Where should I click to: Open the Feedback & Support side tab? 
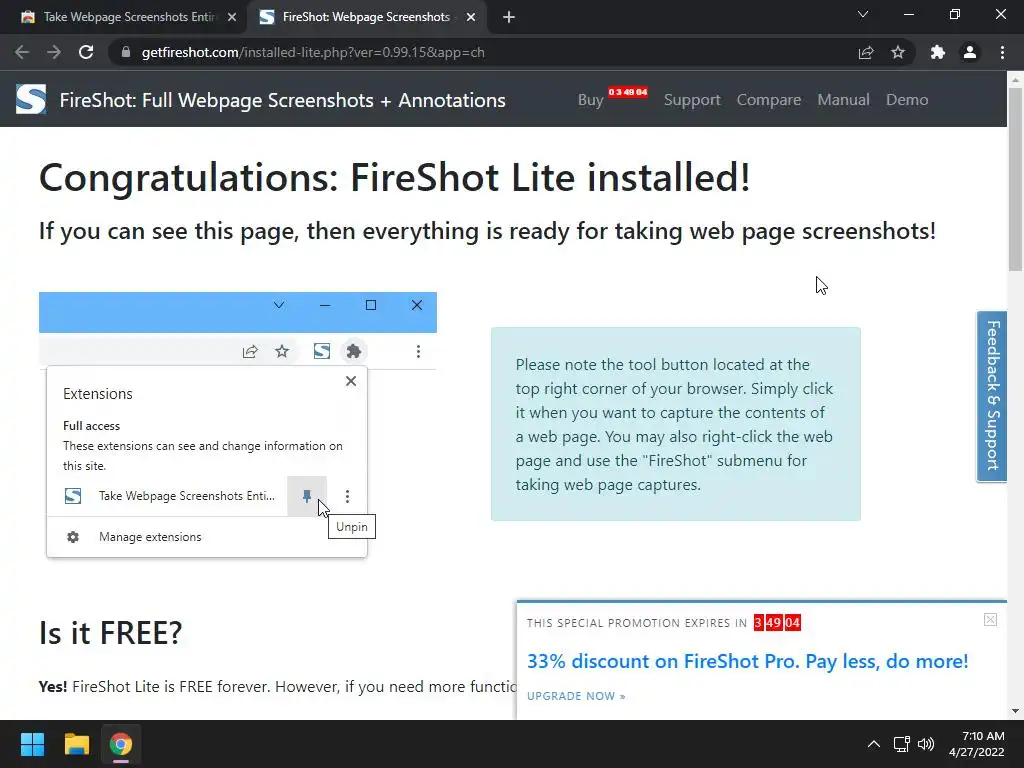tap(991, 396)
